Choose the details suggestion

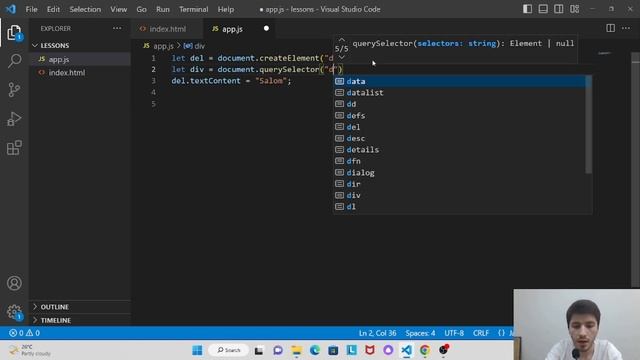(x=460, y=150)
